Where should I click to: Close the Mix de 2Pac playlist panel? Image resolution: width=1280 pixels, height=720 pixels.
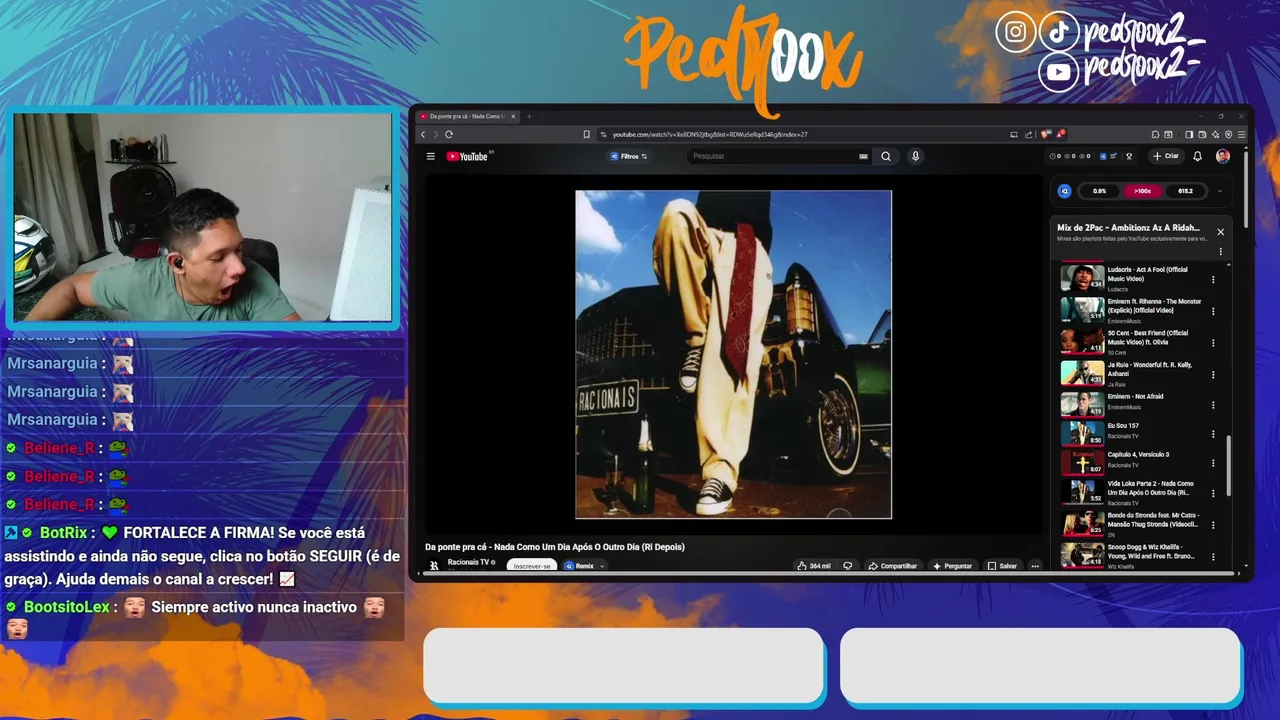(x=1220, y=232)
